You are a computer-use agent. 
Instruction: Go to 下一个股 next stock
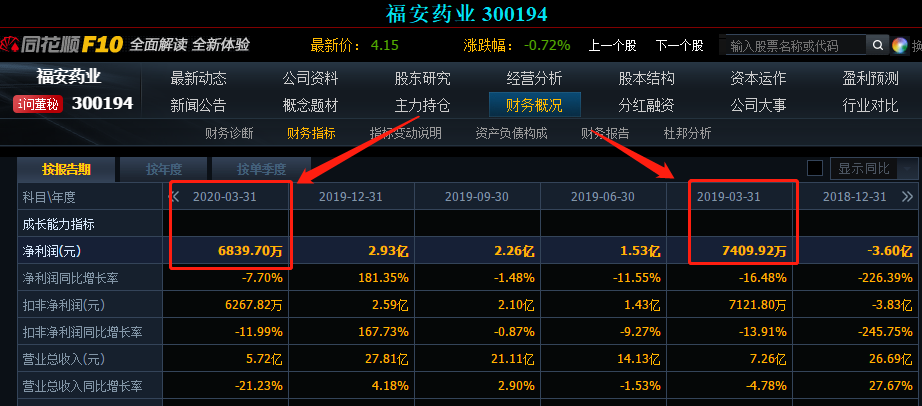680,45
